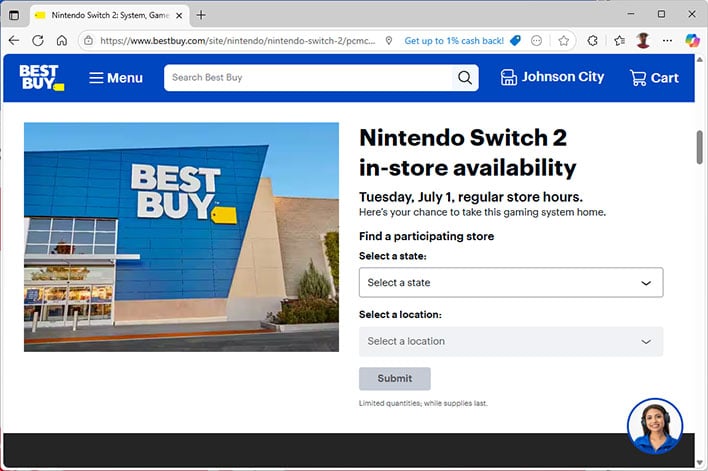Select the Nintendo Switch 2 browser tab
The image size is (708, 471).
109,15
